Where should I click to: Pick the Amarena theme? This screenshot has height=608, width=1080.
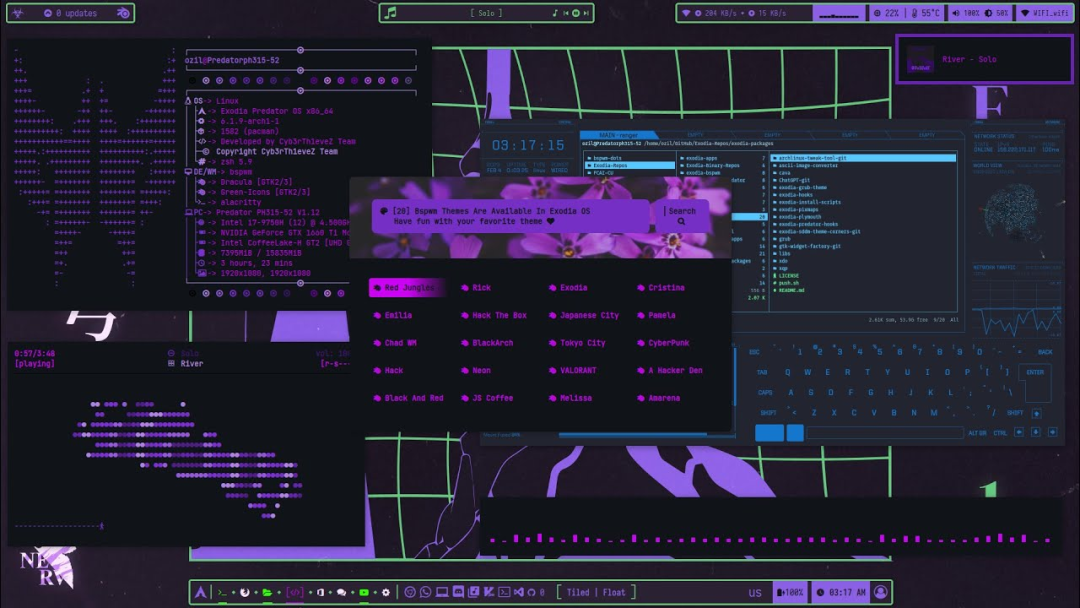coord(658,397)
